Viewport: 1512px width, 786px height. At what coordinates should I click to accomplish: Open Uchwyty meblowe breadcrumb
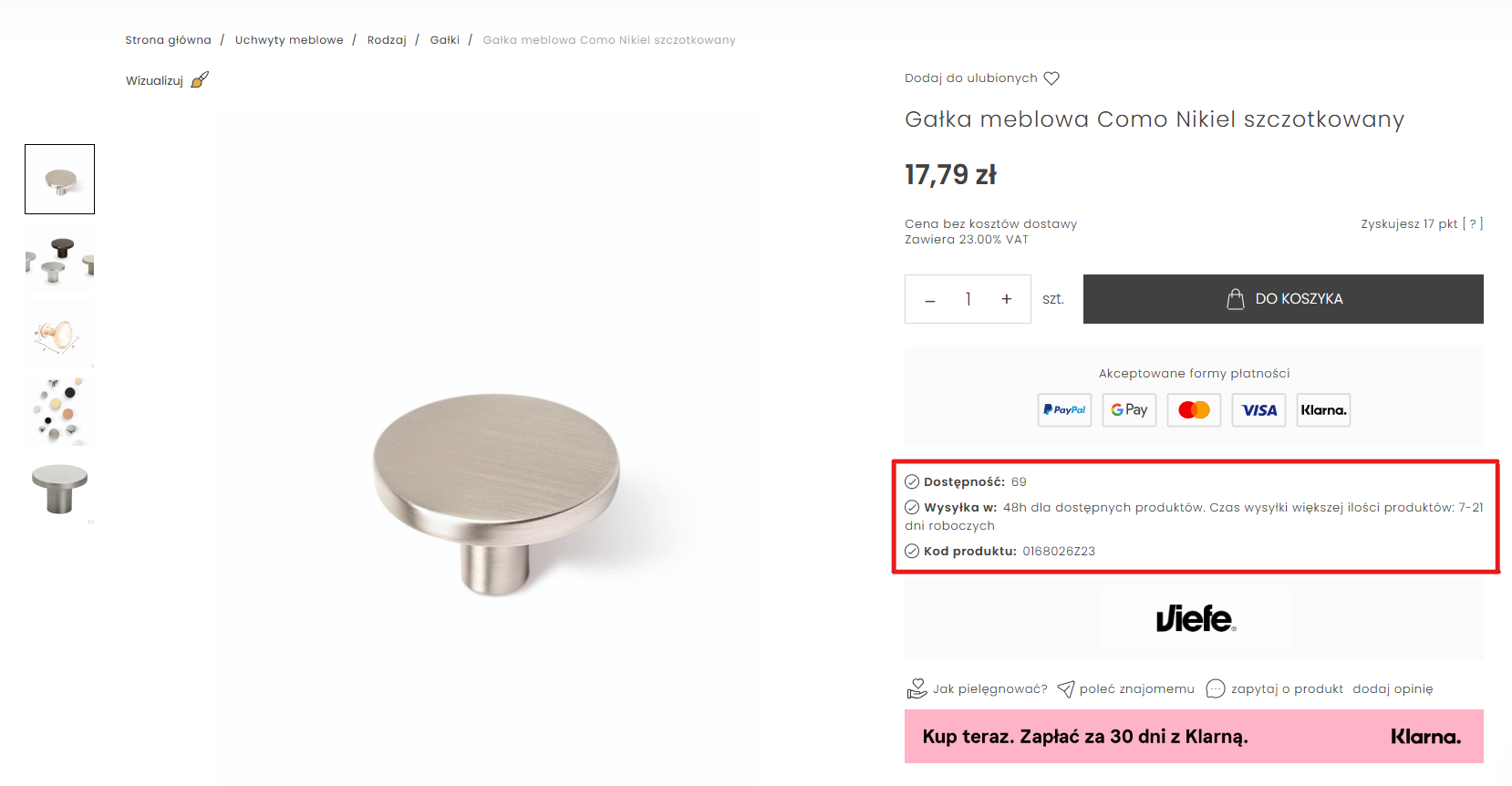click(289, 40)
